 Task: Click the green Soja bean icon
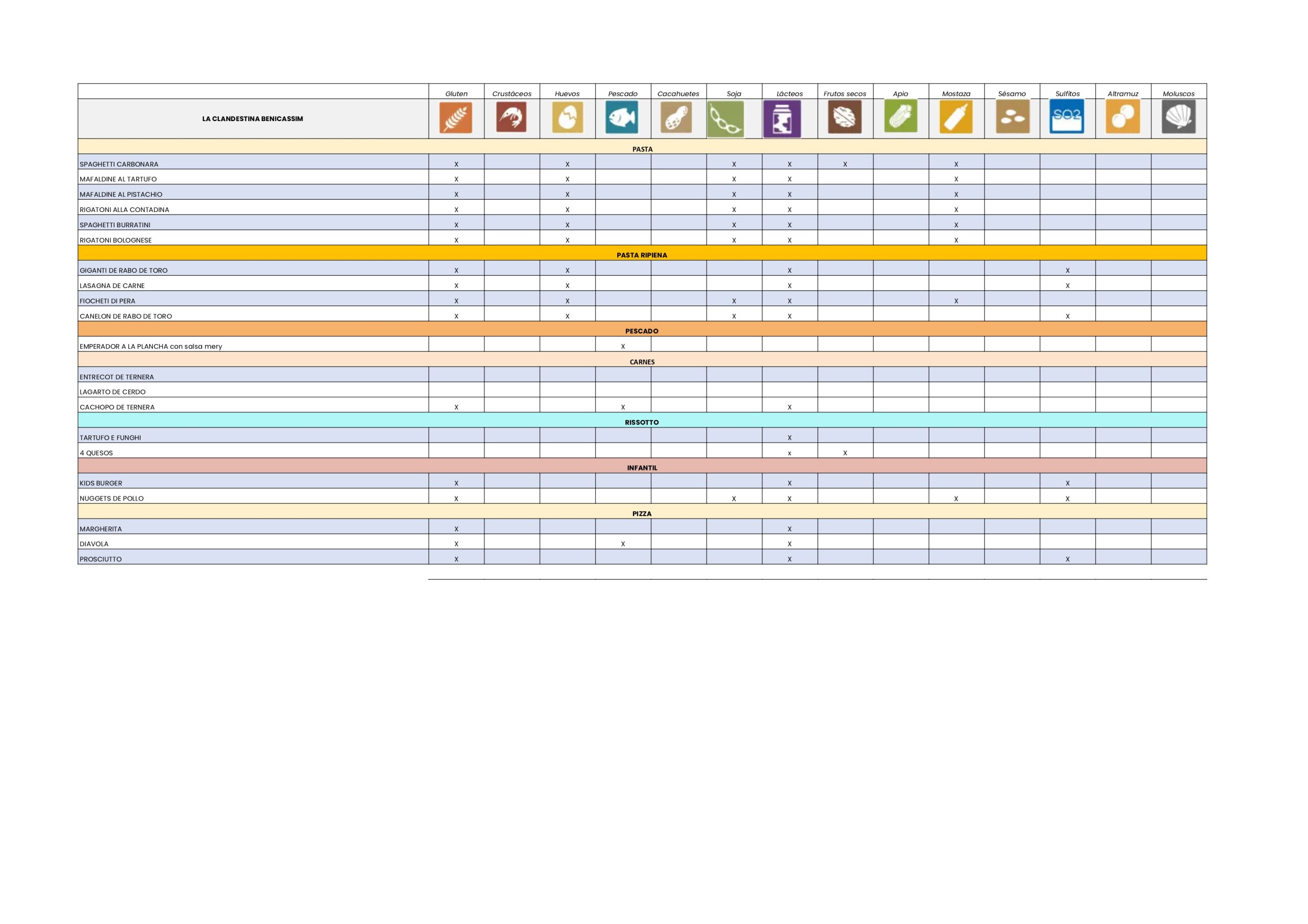pos(725,120)
